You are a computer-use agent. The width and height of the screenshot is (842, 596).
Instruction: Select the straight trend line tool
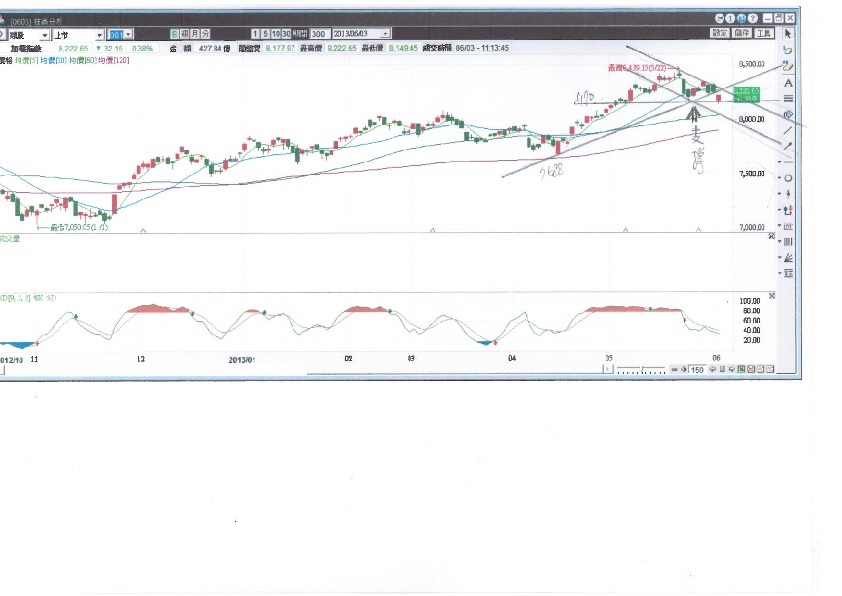click(788, 130)
